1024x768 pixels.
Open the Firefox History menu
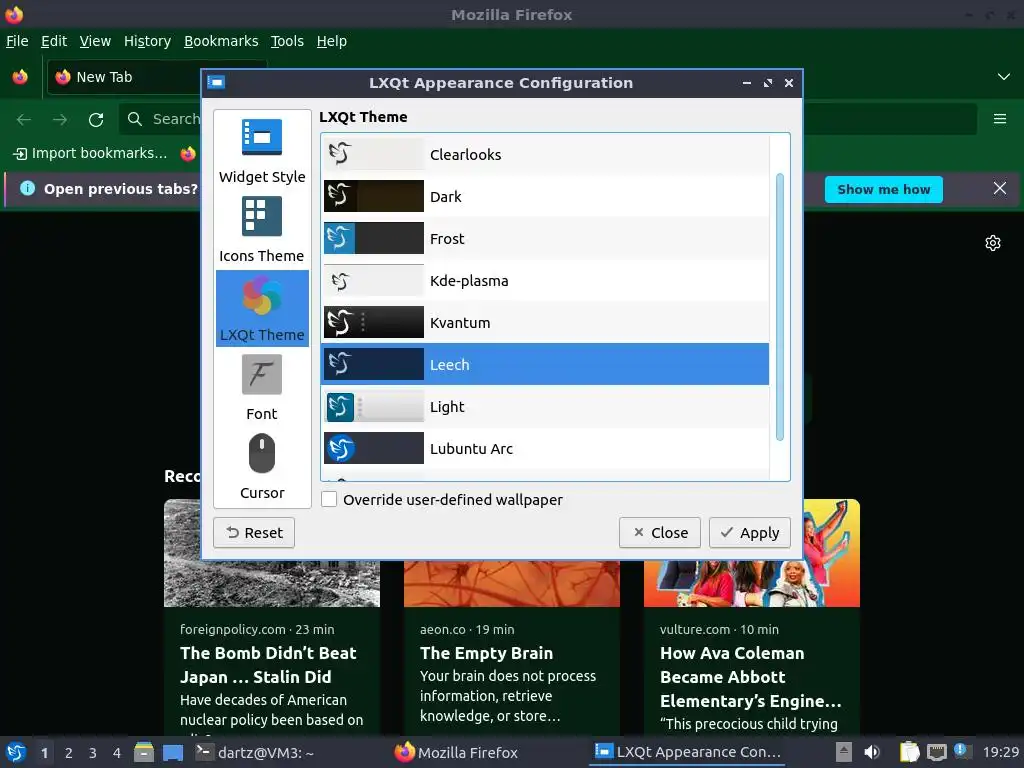click(x=148, y=41)
